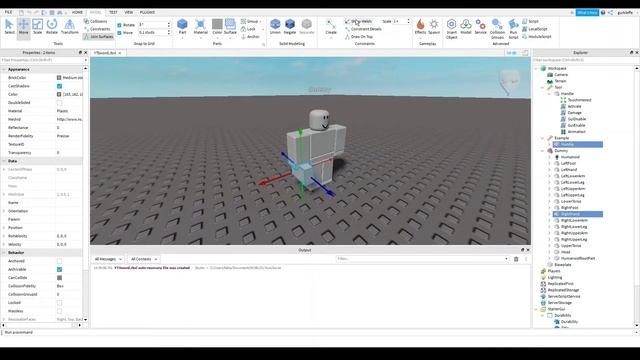Open the Create constraint tool

click(x=331, y=27)
